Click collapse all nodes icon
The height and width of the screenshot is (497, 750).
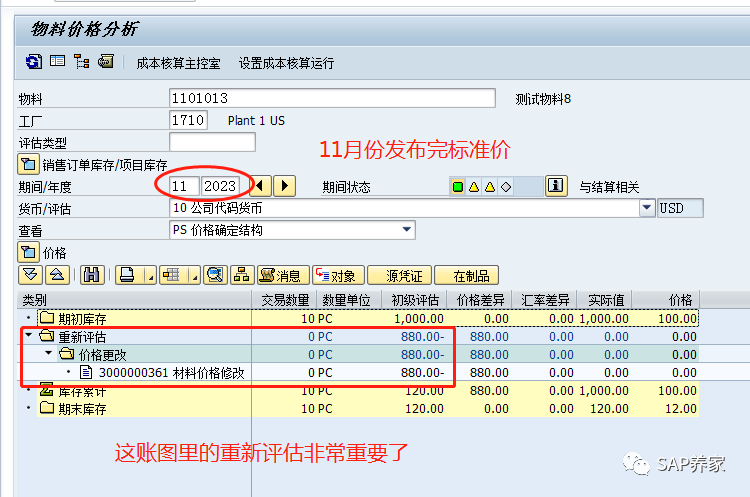coord(57,275)
